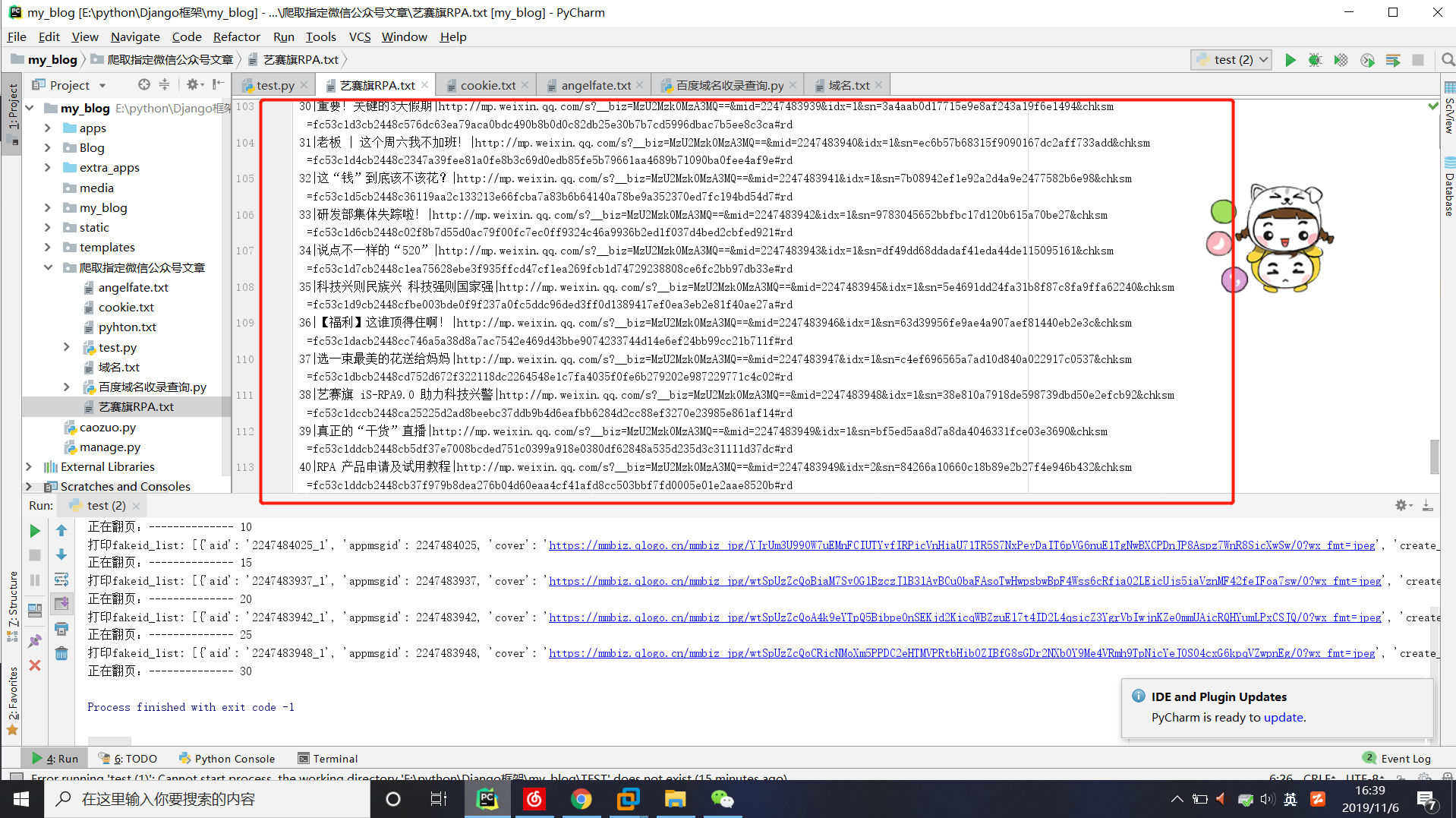Switch to the angelfate.txt editor tab
1456x818 pixels.
pyautogui.click(x=596, y=85)
